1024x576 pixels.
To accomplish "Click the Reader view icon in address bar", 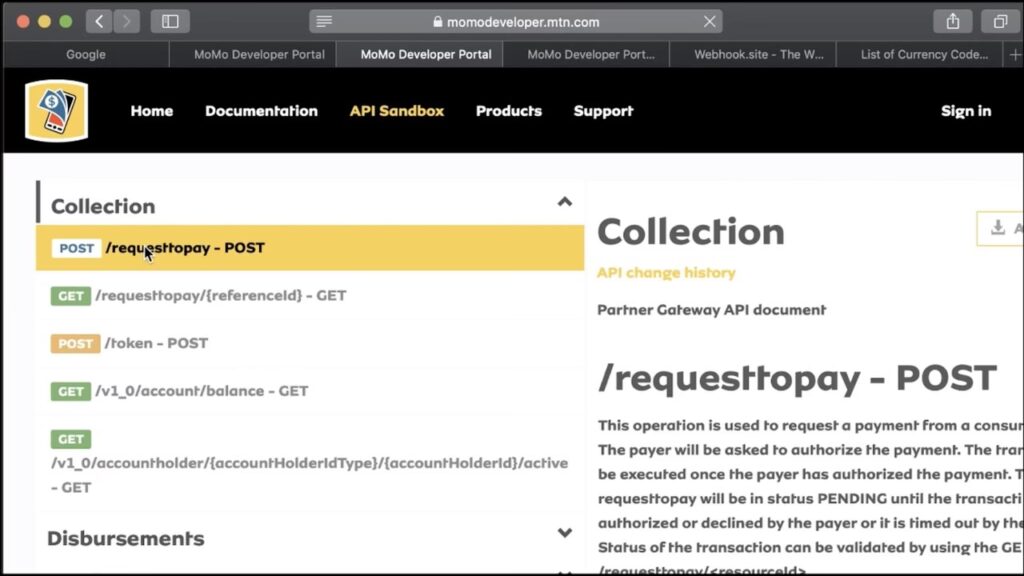I will [x=322, y=21].
